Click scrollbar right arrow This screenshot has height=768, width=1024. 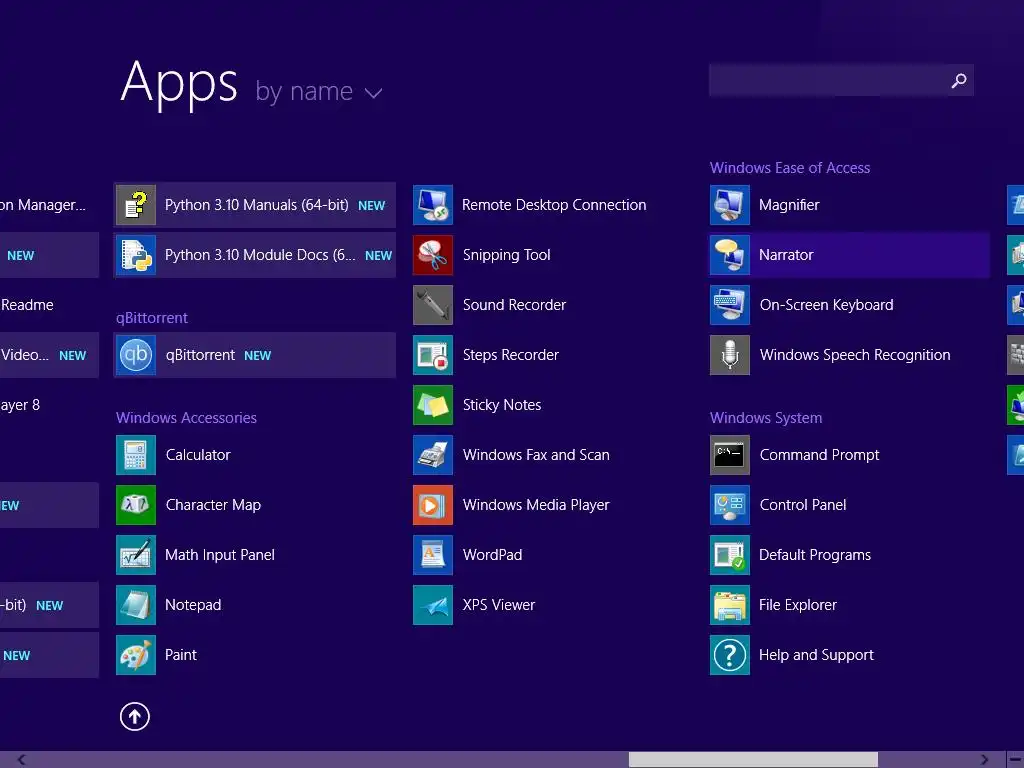(x=984, y=760)
